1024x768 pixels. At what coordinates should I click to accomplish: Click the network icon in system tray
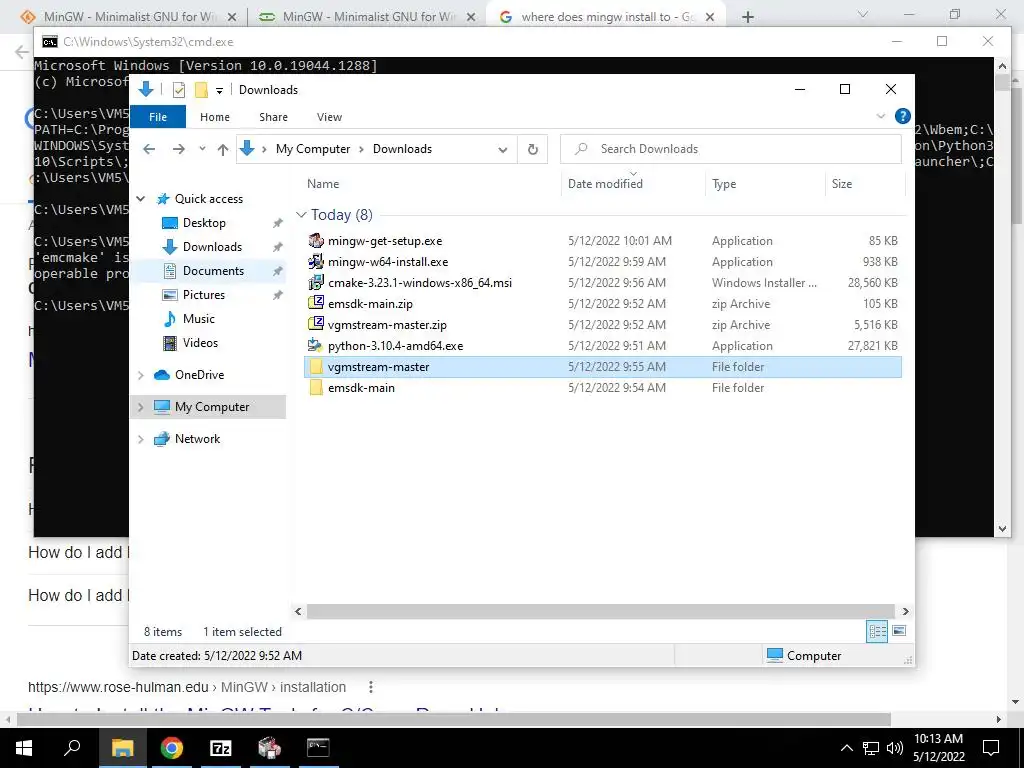(871, 748)
